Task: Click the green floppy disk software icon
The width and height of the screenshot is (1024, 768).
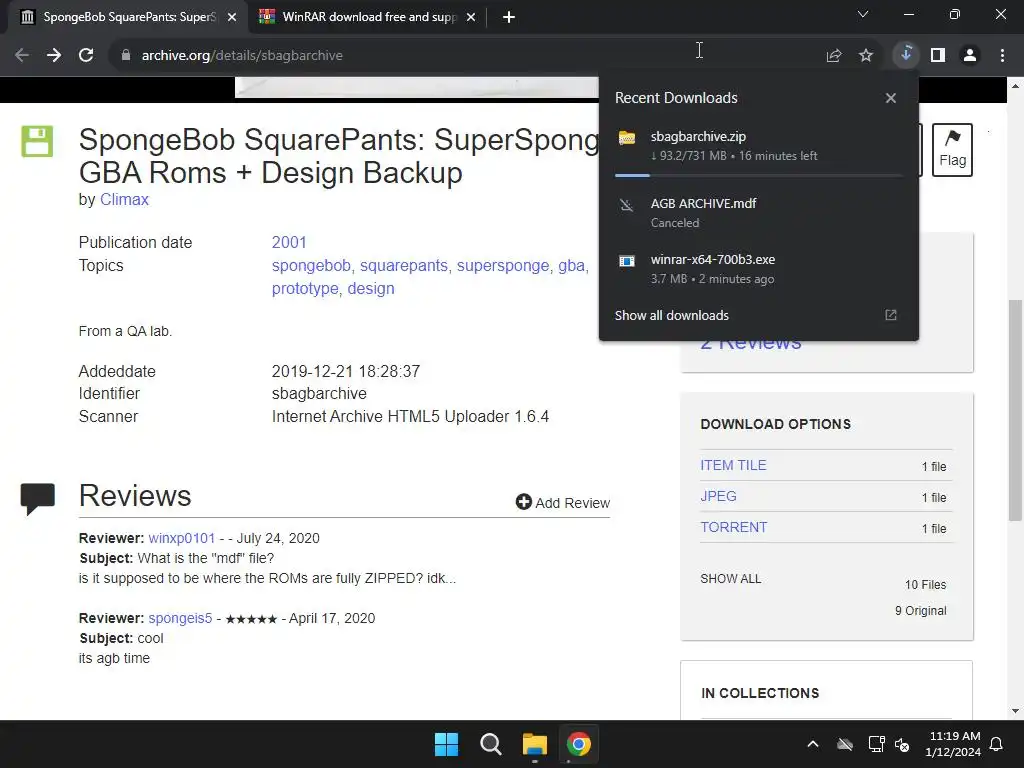Action: coord(37,141)
